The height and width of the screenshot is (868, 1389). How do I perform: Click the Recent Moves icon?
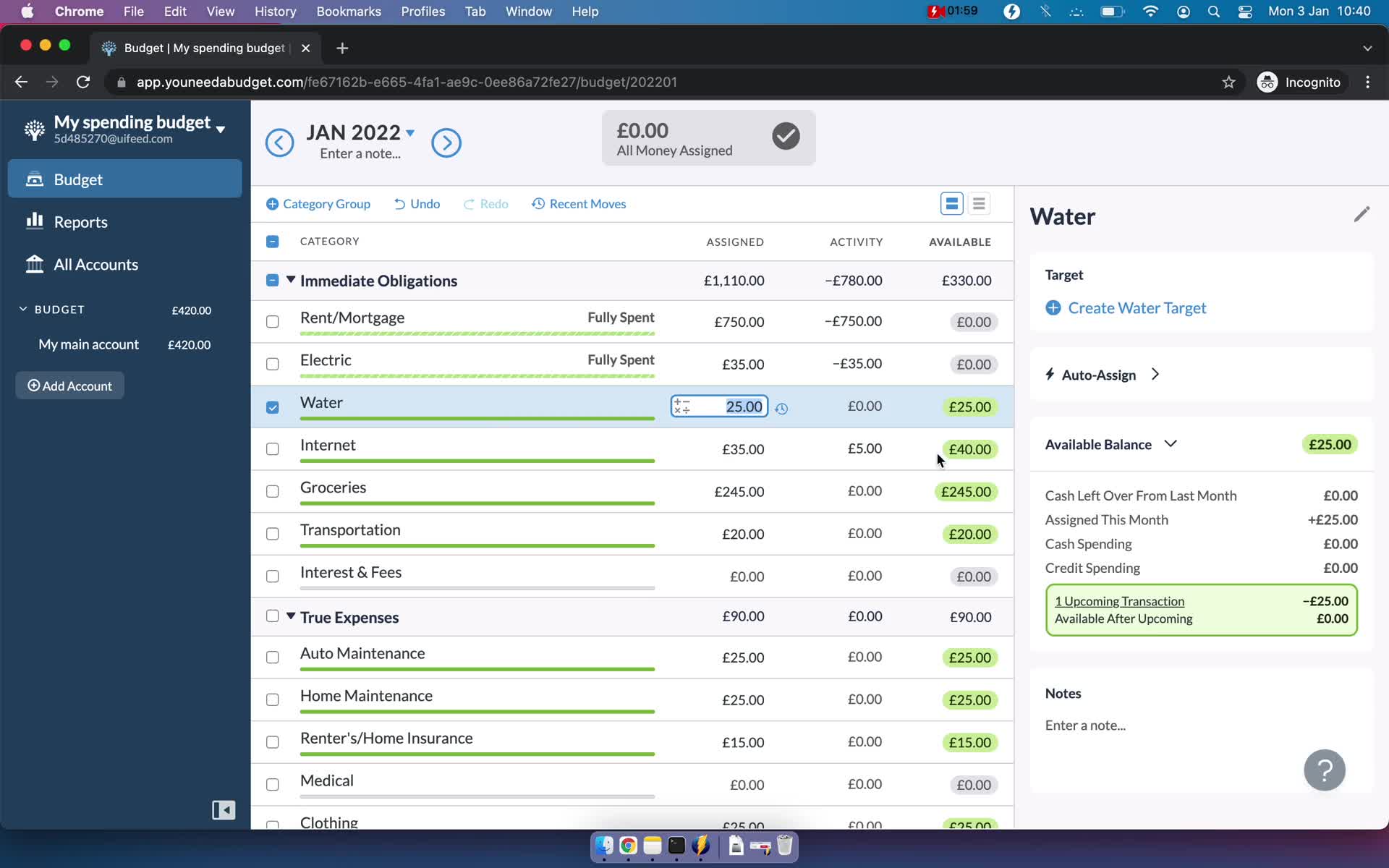point(538,203)
